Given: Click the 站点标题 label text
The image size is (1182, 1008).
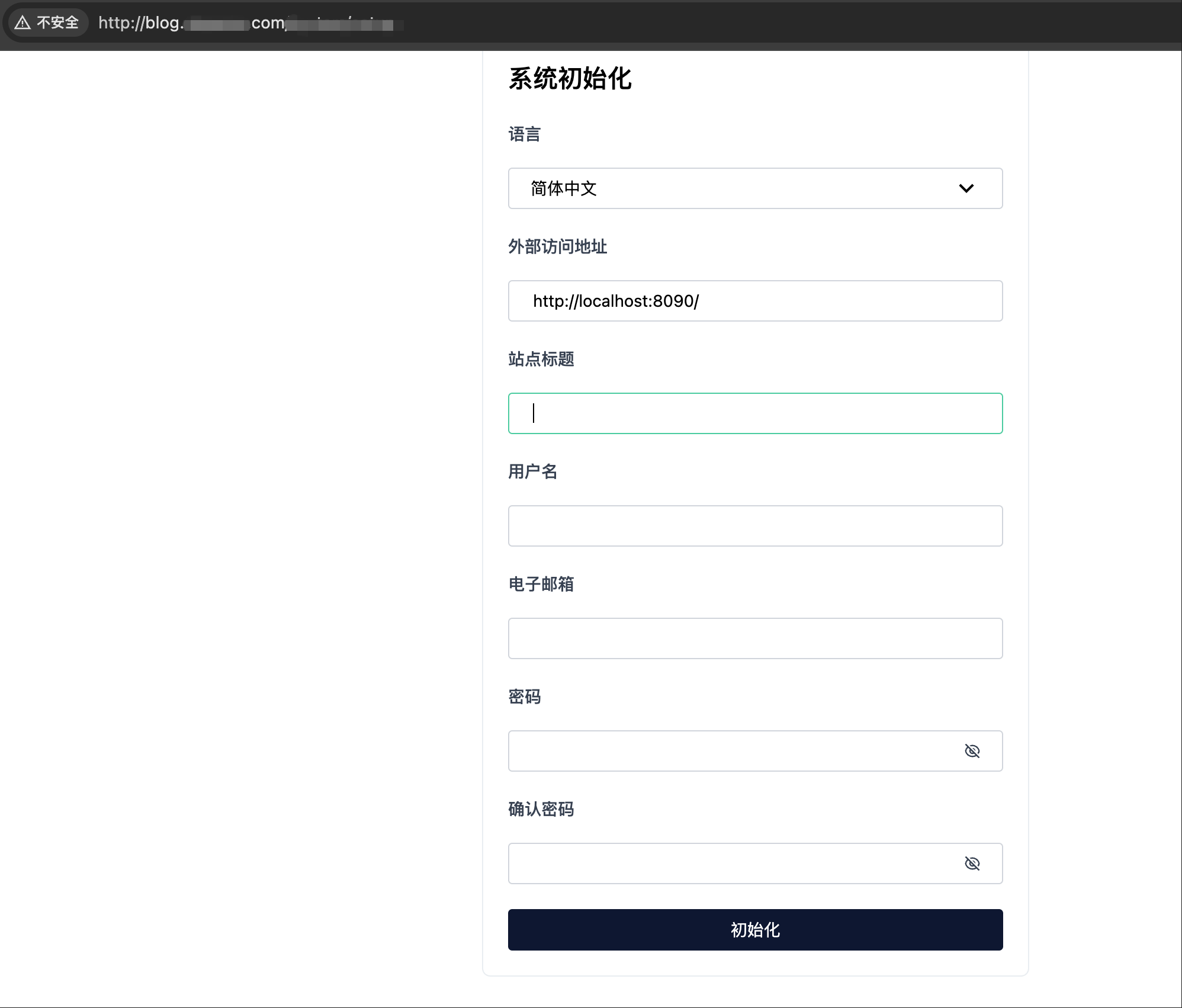Looking at the screenshot, I should [x=541, y=359].
